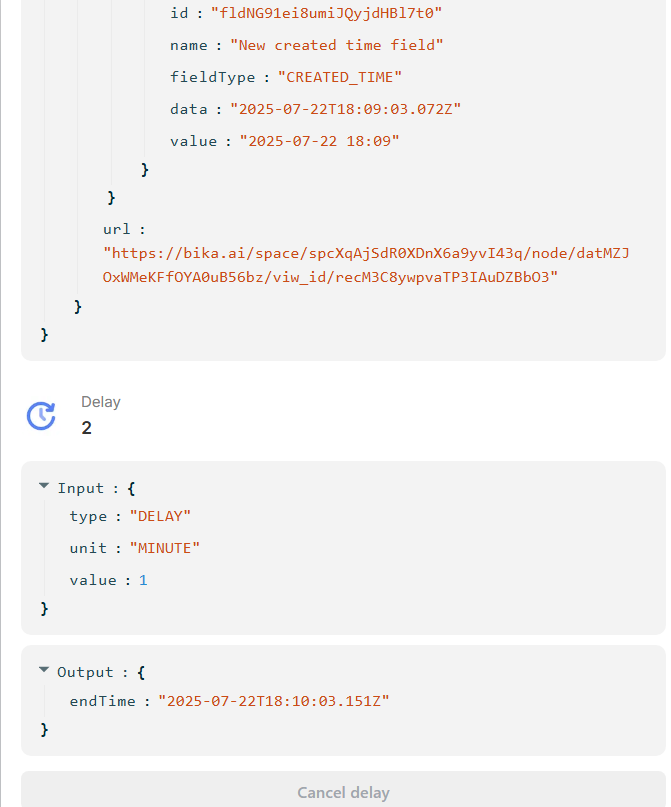Screen dimensions: 671x807
Task: Click the url key label
Action: (x=117, y=229)
